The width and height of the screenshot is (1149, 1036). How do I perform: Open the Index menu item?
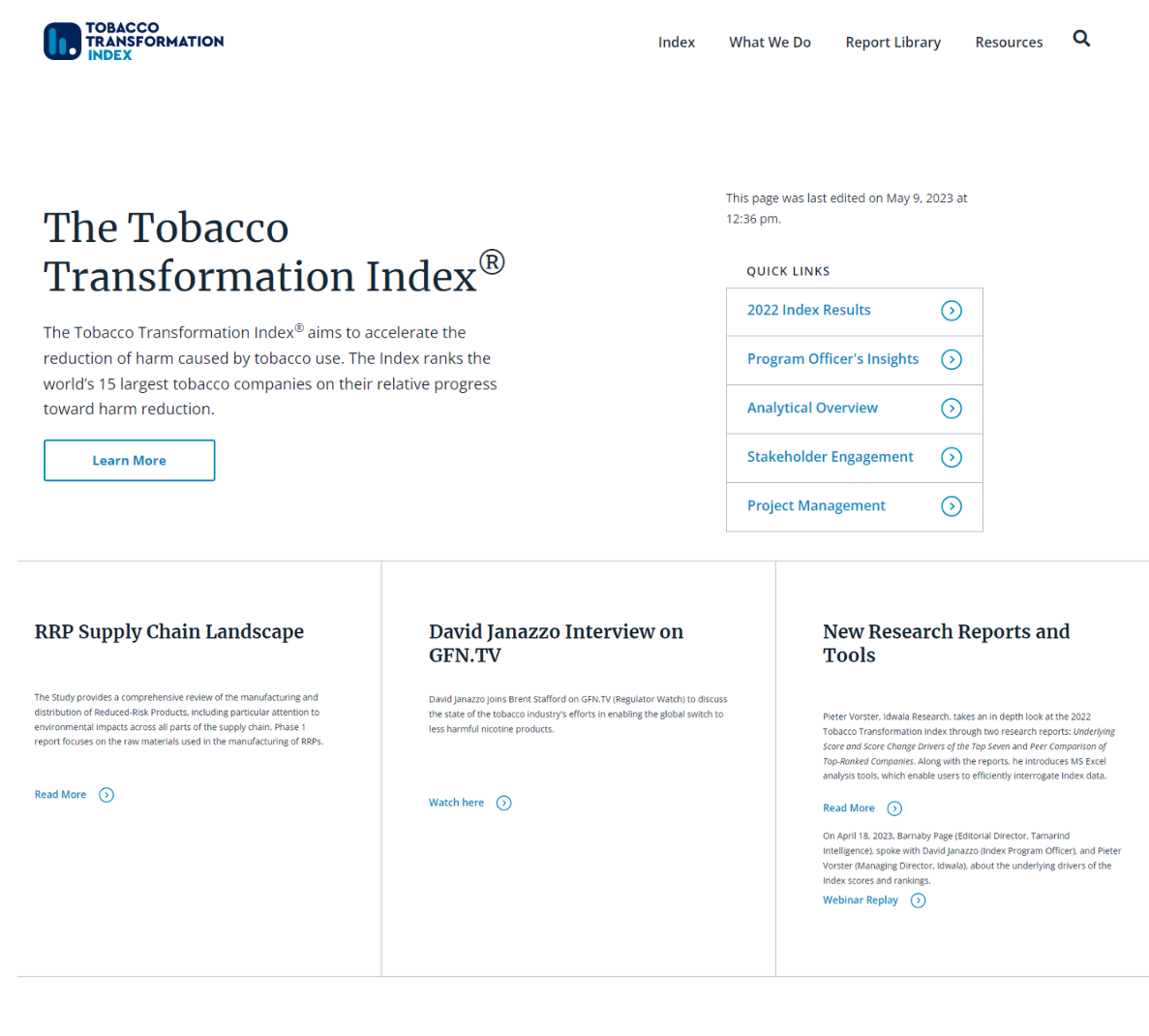pos(676,43)
